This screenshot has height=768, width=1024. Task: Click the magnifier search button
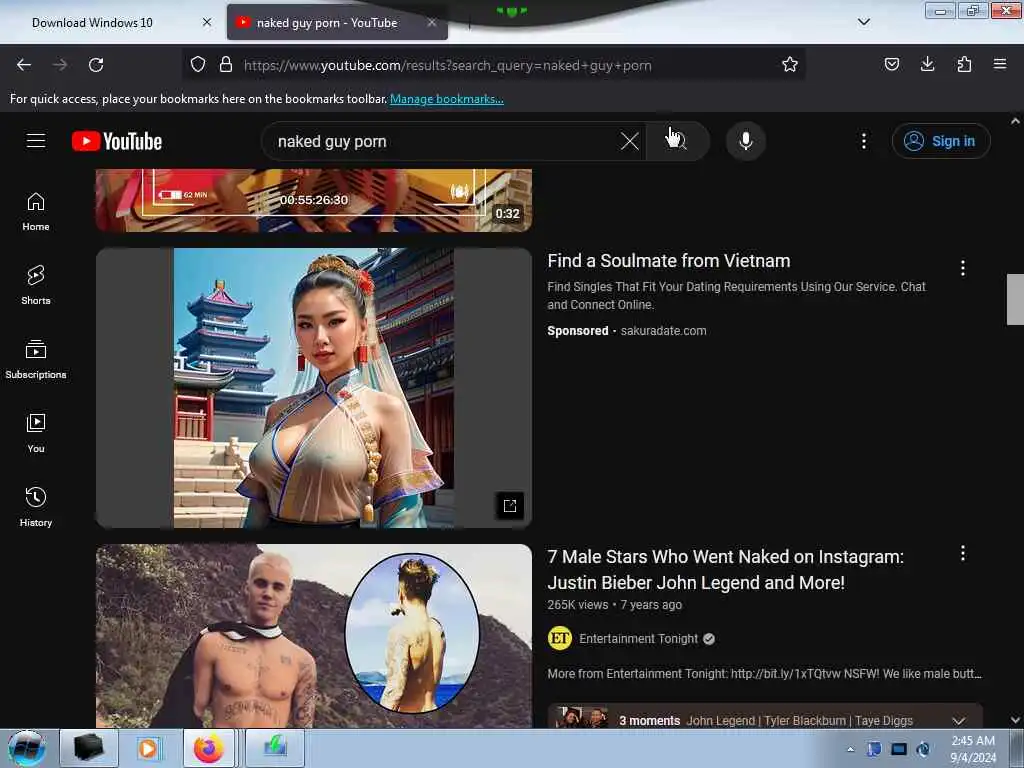click(x=677, y=141)
